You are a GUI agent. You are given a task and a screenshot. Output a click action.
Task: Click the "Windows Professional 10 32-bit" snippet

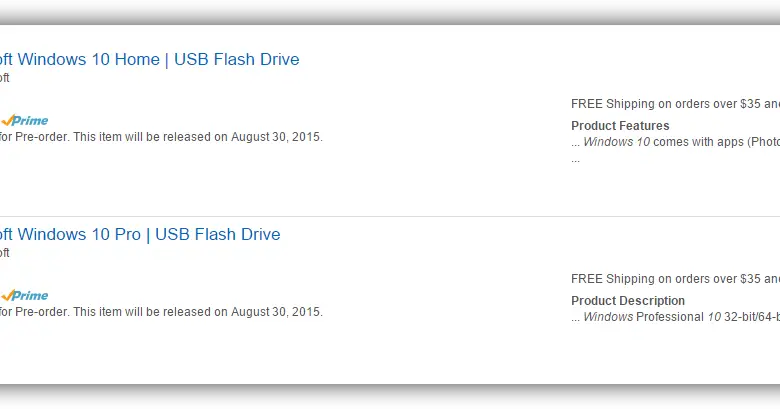click(x=680, y=317)
